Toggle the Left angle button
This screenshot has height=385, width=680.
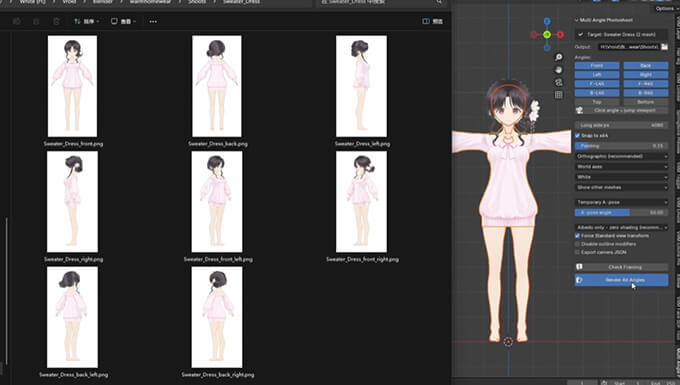597,75
